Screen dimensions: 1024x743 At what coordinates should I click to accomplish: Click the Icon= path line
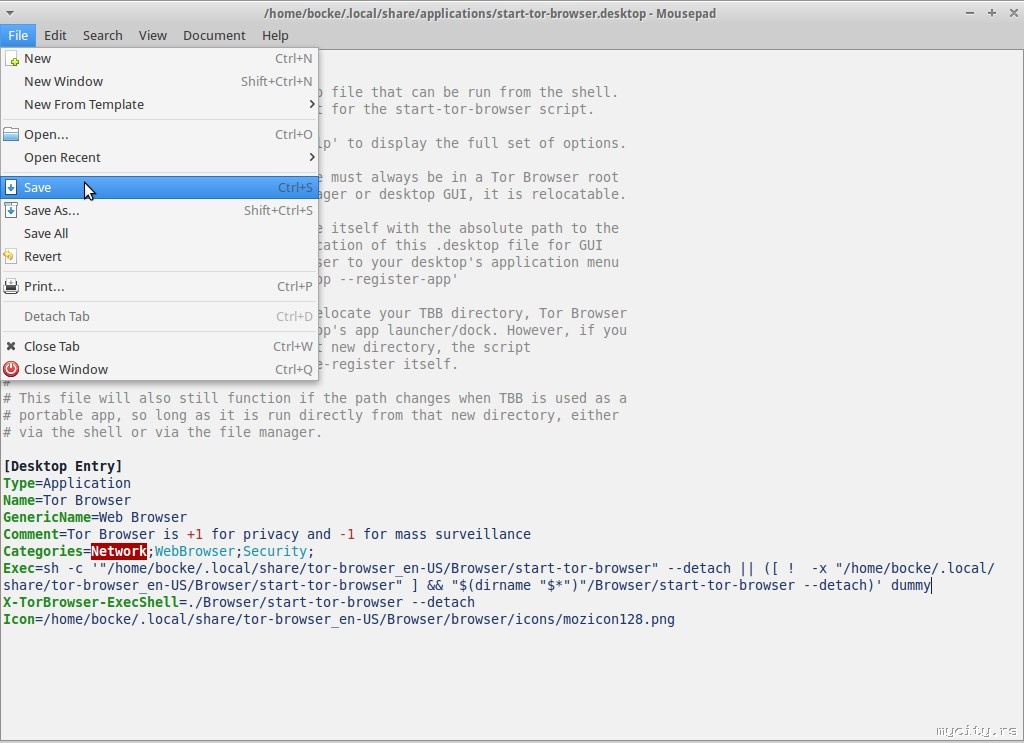point(338,619)
